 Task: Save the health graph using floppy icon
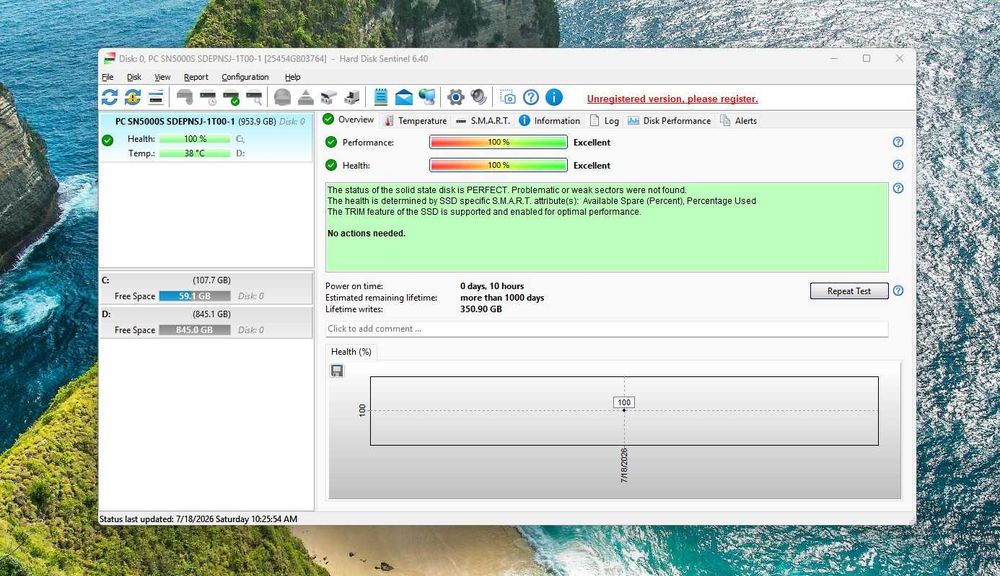(337, 371)
